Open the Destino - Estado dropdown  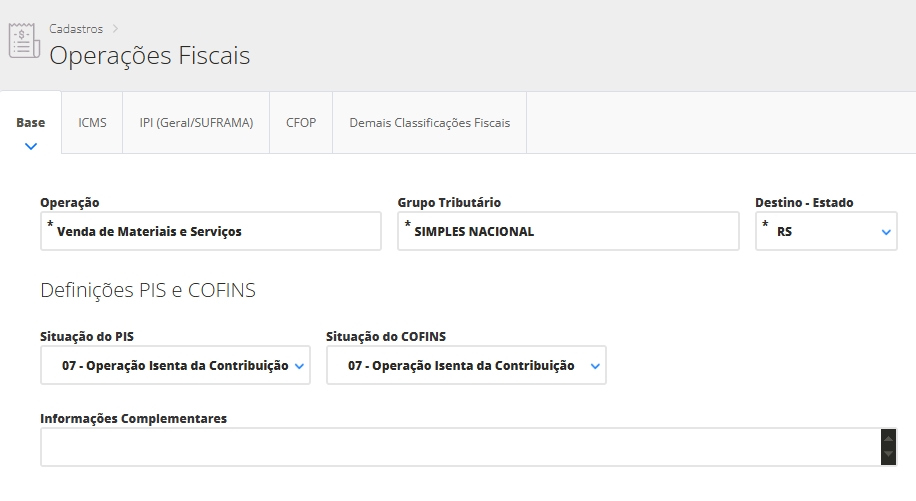[x=826, y=231]
